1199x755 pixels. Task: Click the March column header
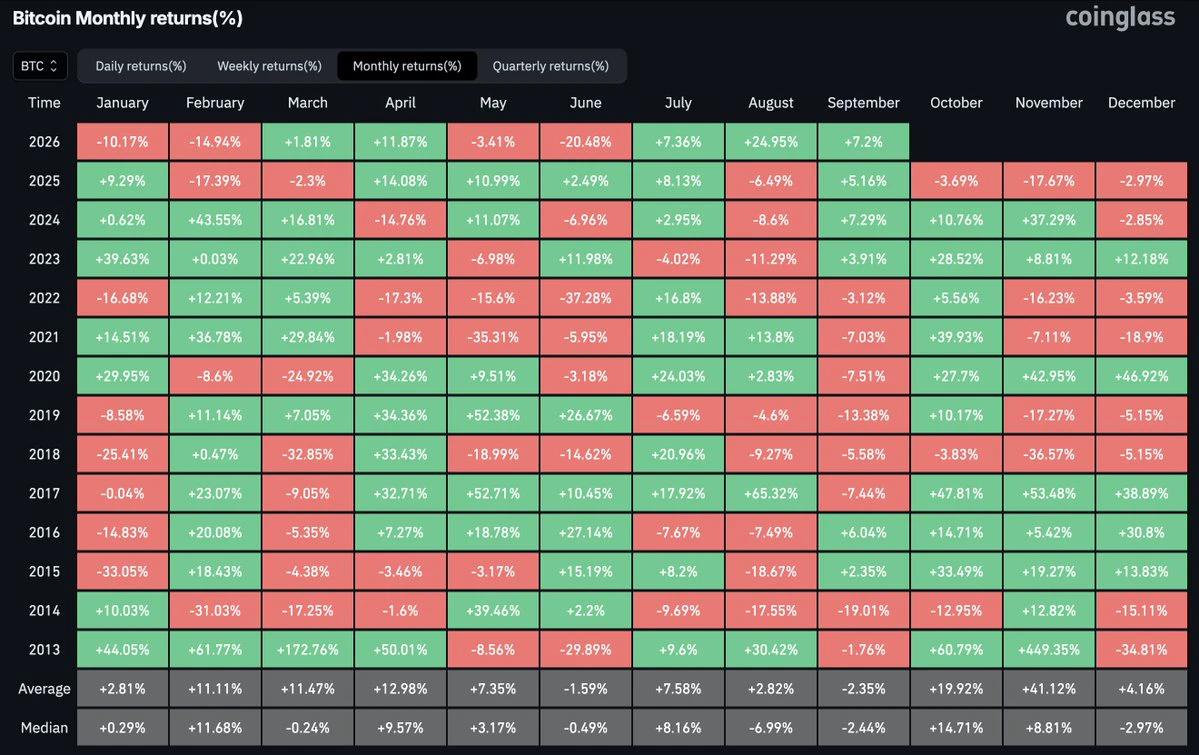pos(307,103)
